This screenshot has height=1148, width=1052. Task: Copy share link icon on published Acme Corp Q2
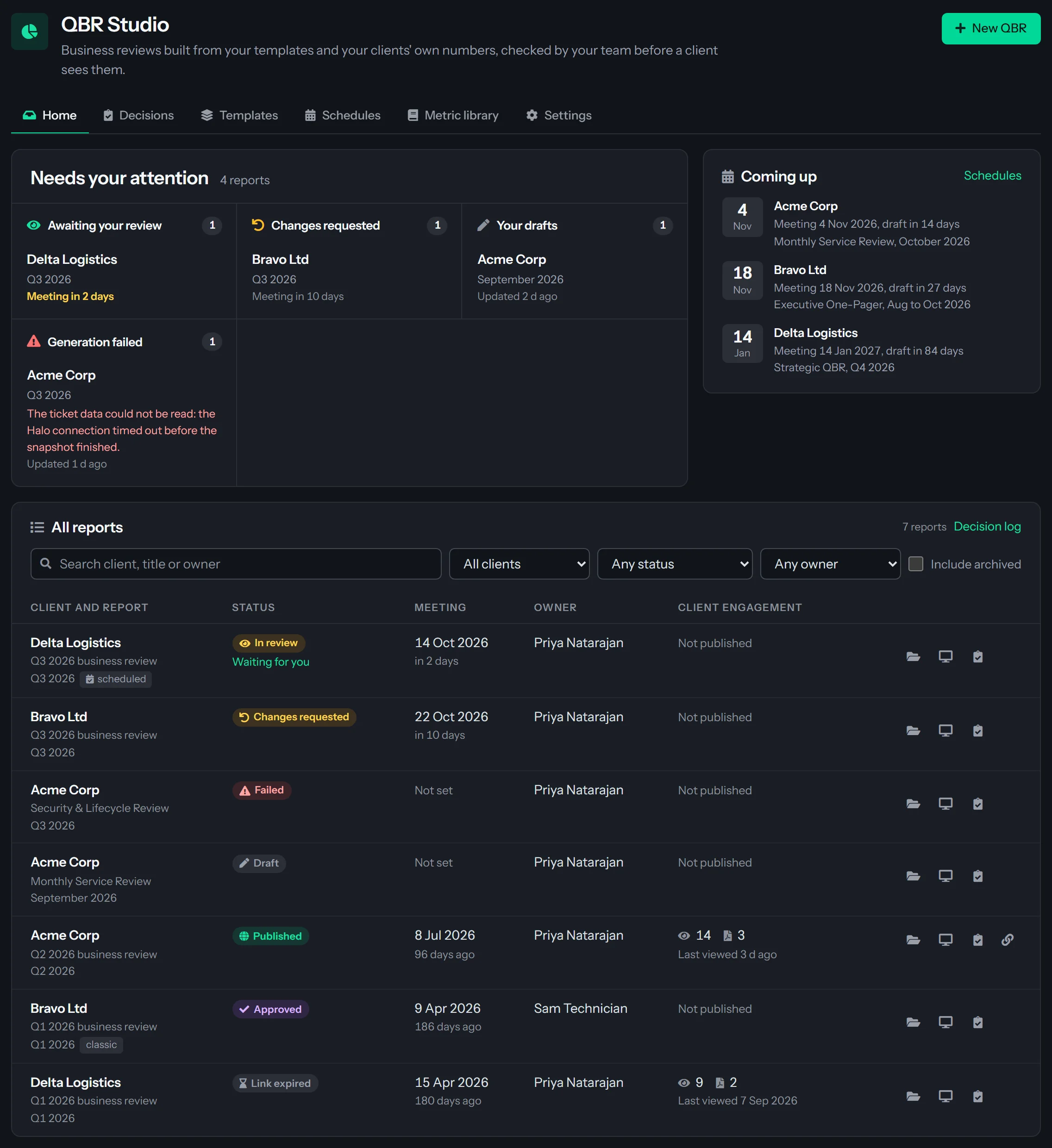point(1007,940)
